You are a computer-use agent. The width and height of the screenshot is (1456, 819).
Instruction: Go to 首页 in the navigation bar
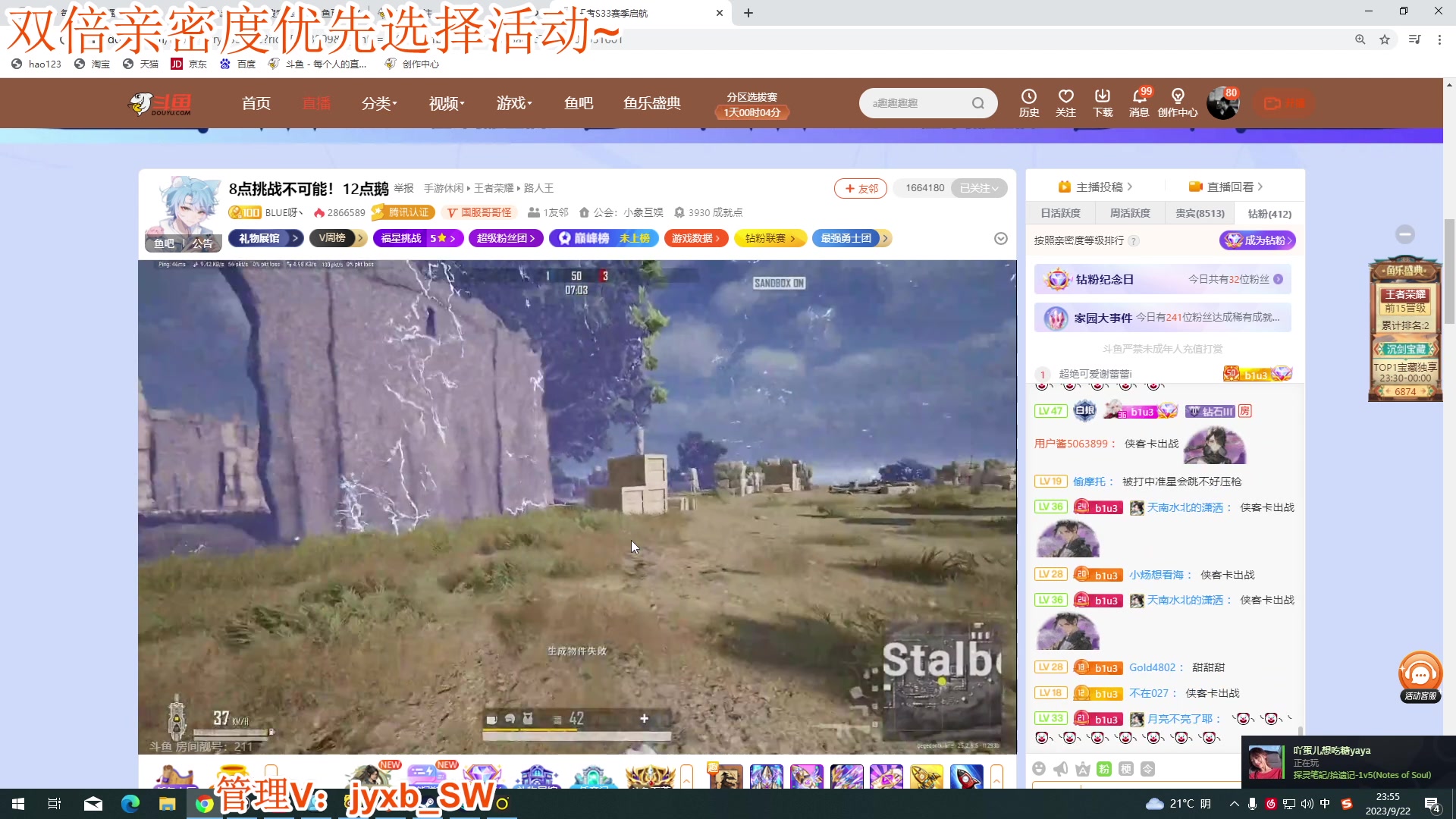point(256,103)
